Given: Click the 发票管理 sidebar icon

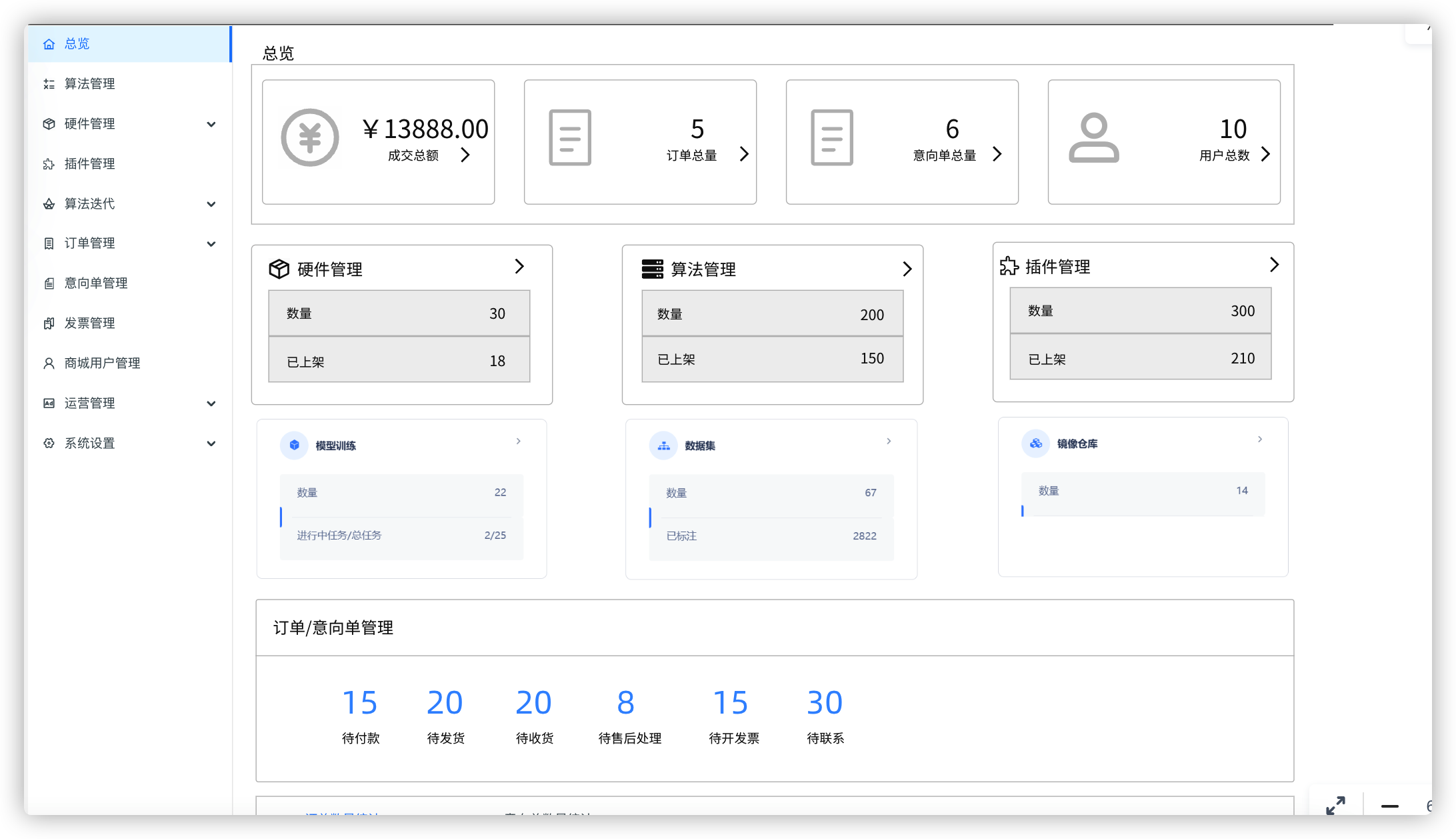Looking at the screenshot, I should coord(49,323).
